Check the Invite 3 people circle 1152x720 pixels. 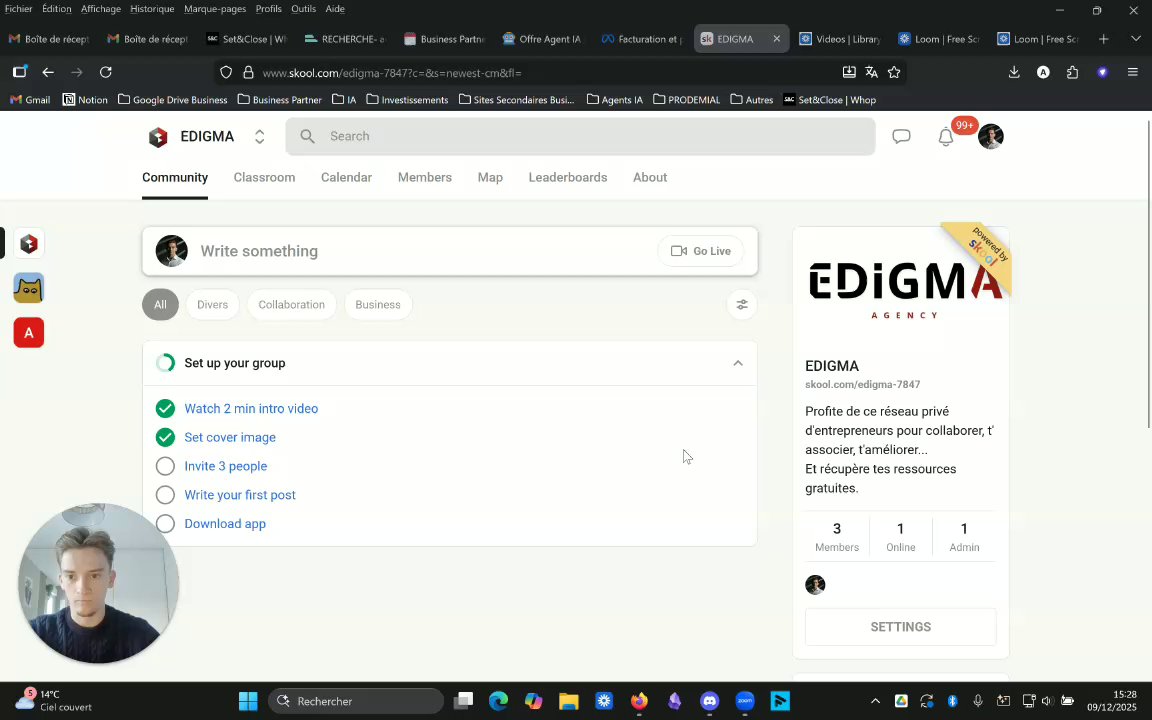(165, 466)
